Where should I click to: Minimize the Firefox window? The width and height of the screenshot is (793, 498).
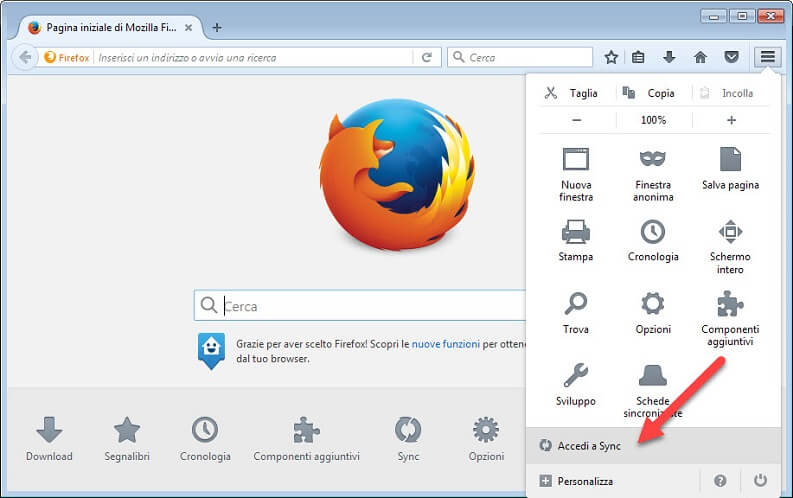[714, 16]
